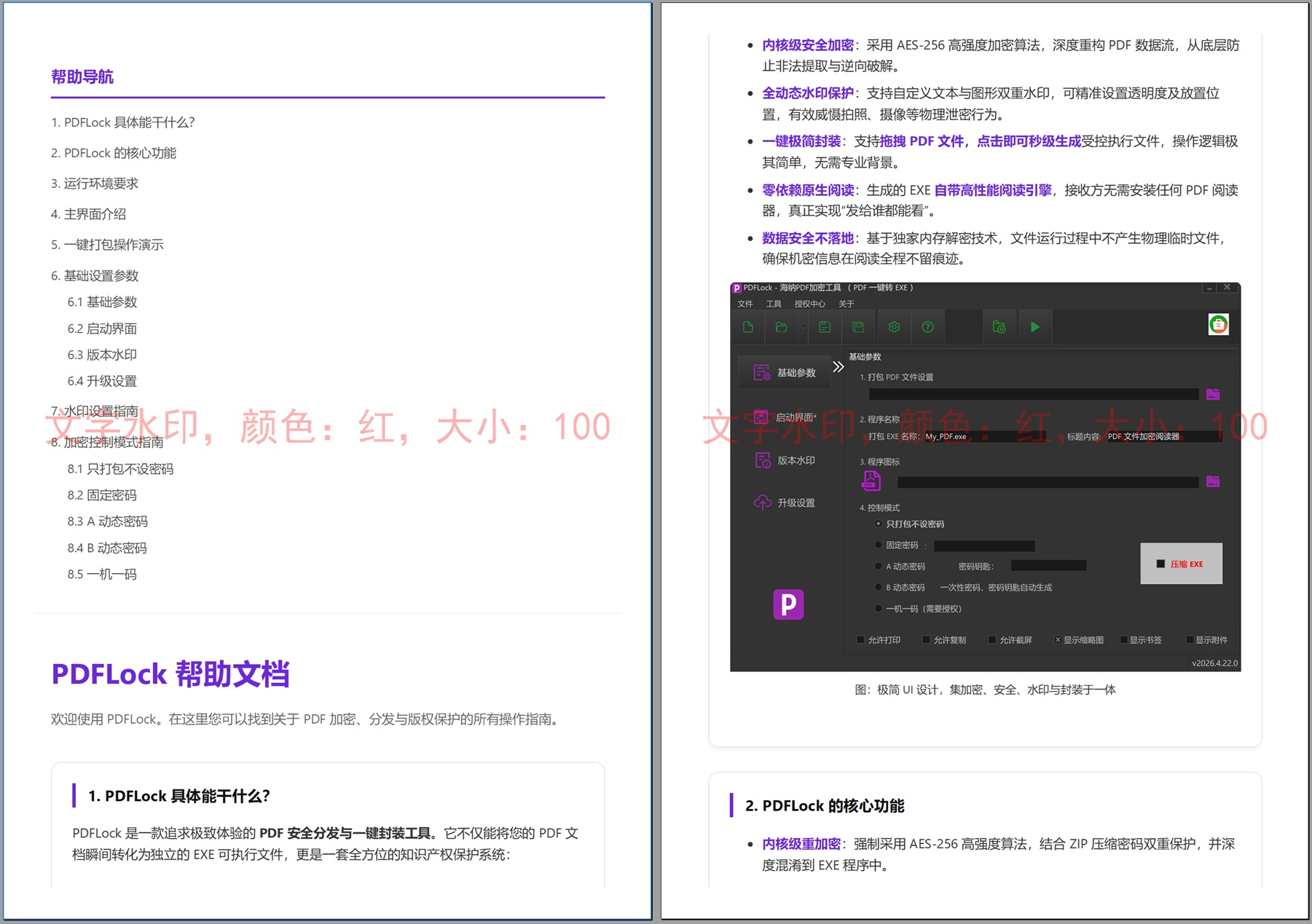Click the 密码钥匙 input field

tap(1048, 566)
